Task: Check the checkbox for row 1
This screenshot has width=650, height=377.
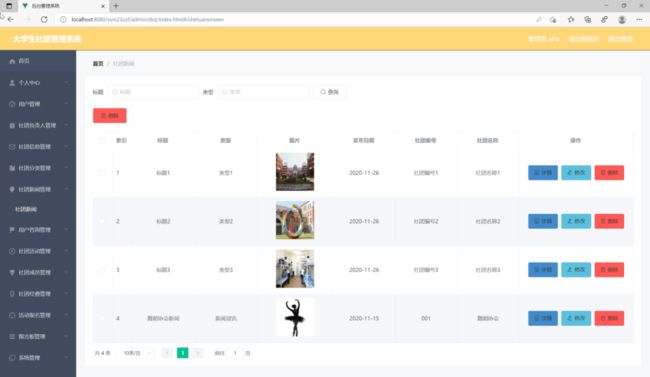Action: 102,173
